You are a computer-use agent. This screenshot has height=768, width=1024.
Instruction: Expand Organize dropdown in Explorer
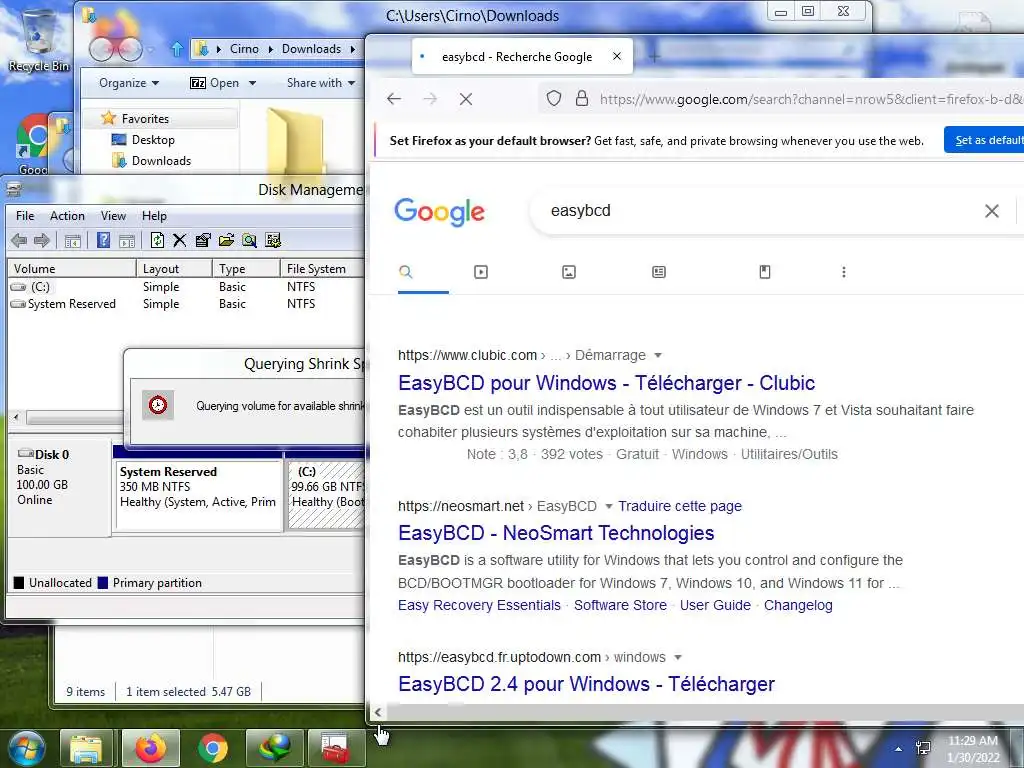click(x=129, y=83)
